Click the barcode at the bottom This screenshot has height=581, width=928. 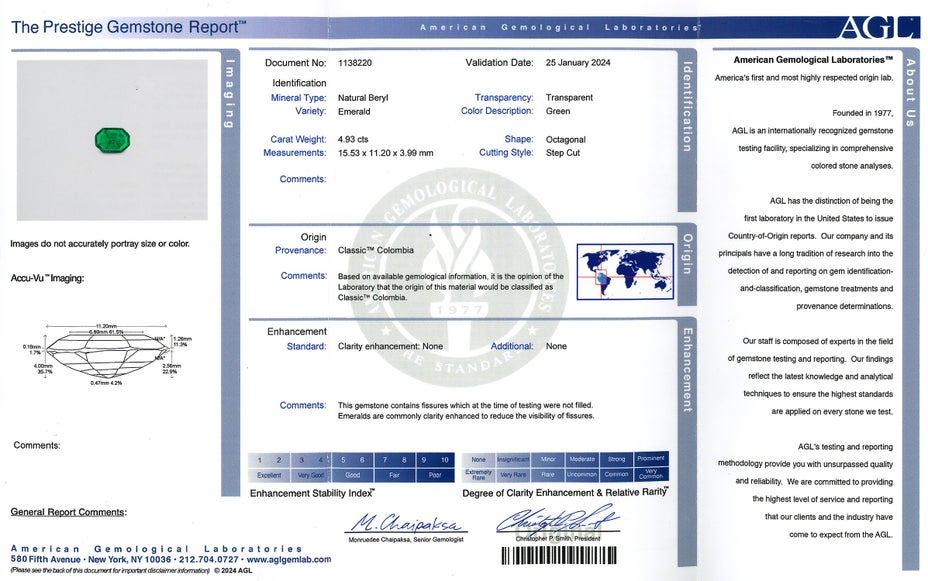pyautogui.click(x=558, y=556)
